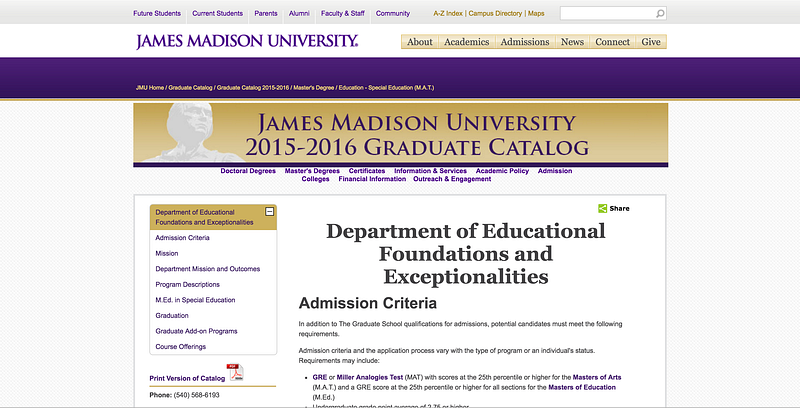
Task: Click the James Madison University logo
Action: (247, 41)
